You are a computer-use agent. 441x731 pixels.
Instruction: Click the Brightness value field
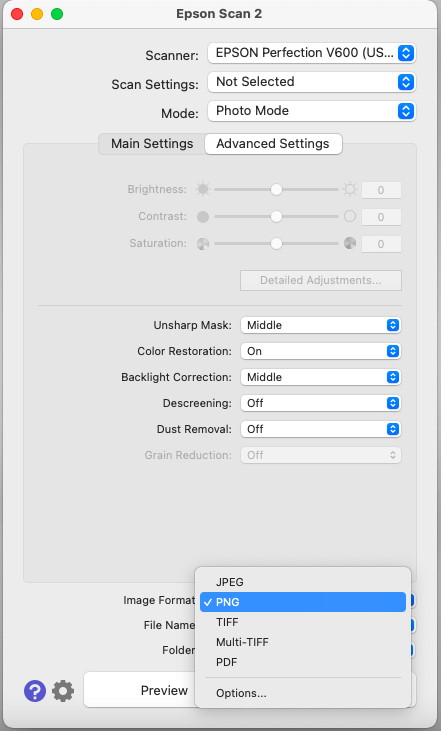pyautogui.click(x=381, y=190)
